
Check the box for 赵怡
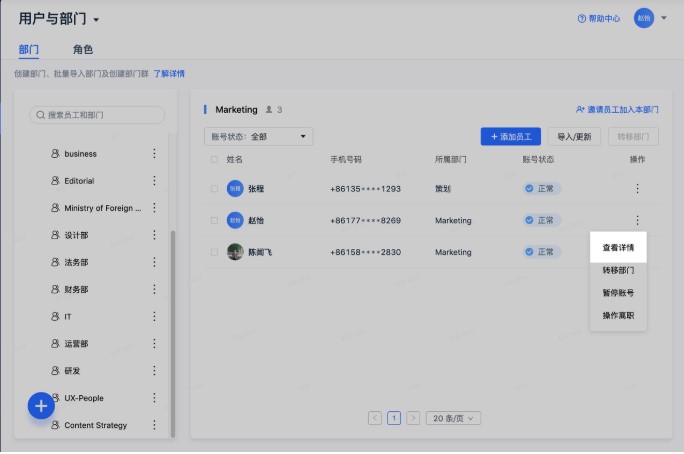[x=214, y=220]
